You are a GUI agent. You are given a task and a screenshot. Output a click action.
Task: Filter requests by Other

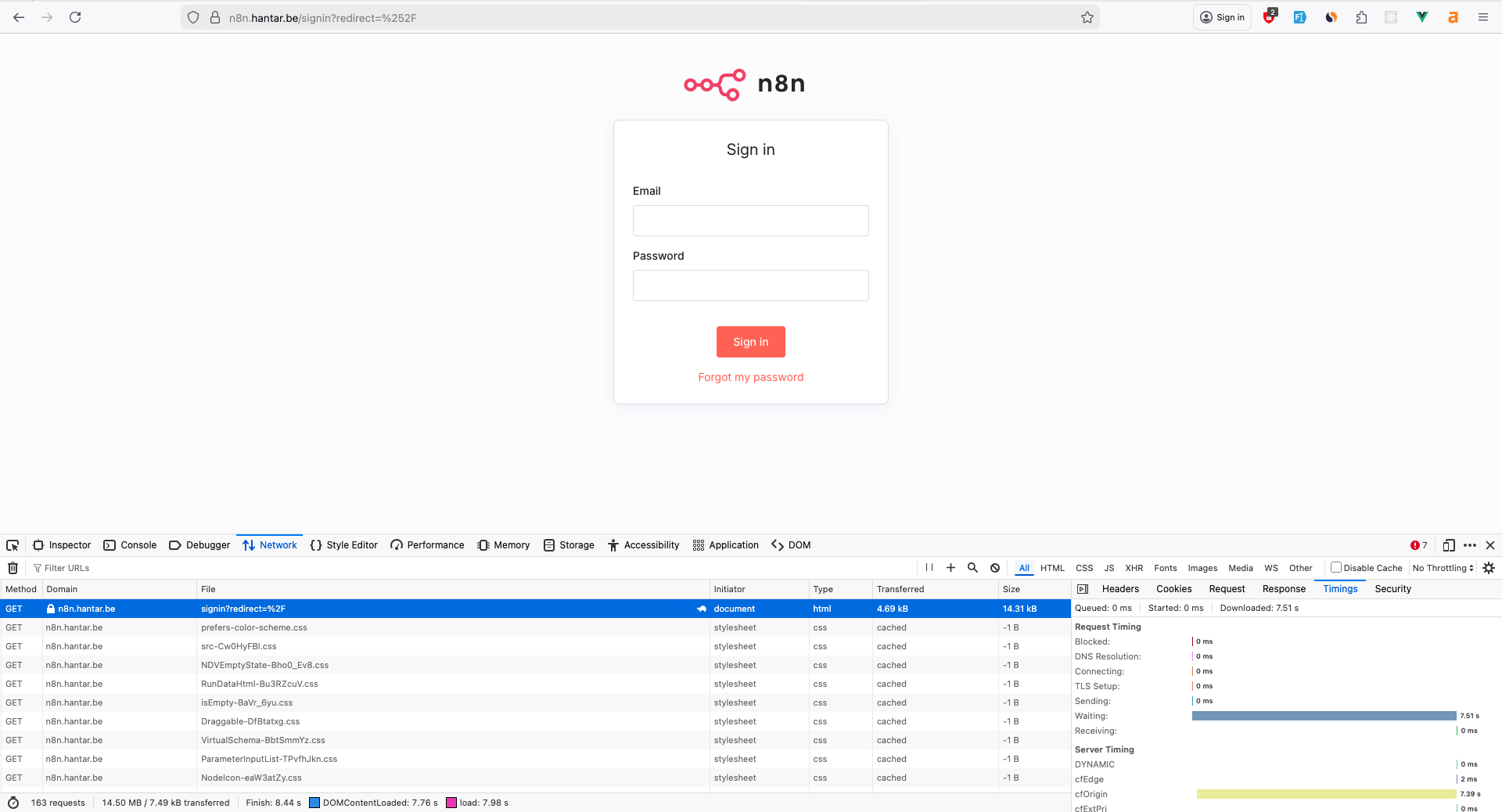[x=1301, y=568]
